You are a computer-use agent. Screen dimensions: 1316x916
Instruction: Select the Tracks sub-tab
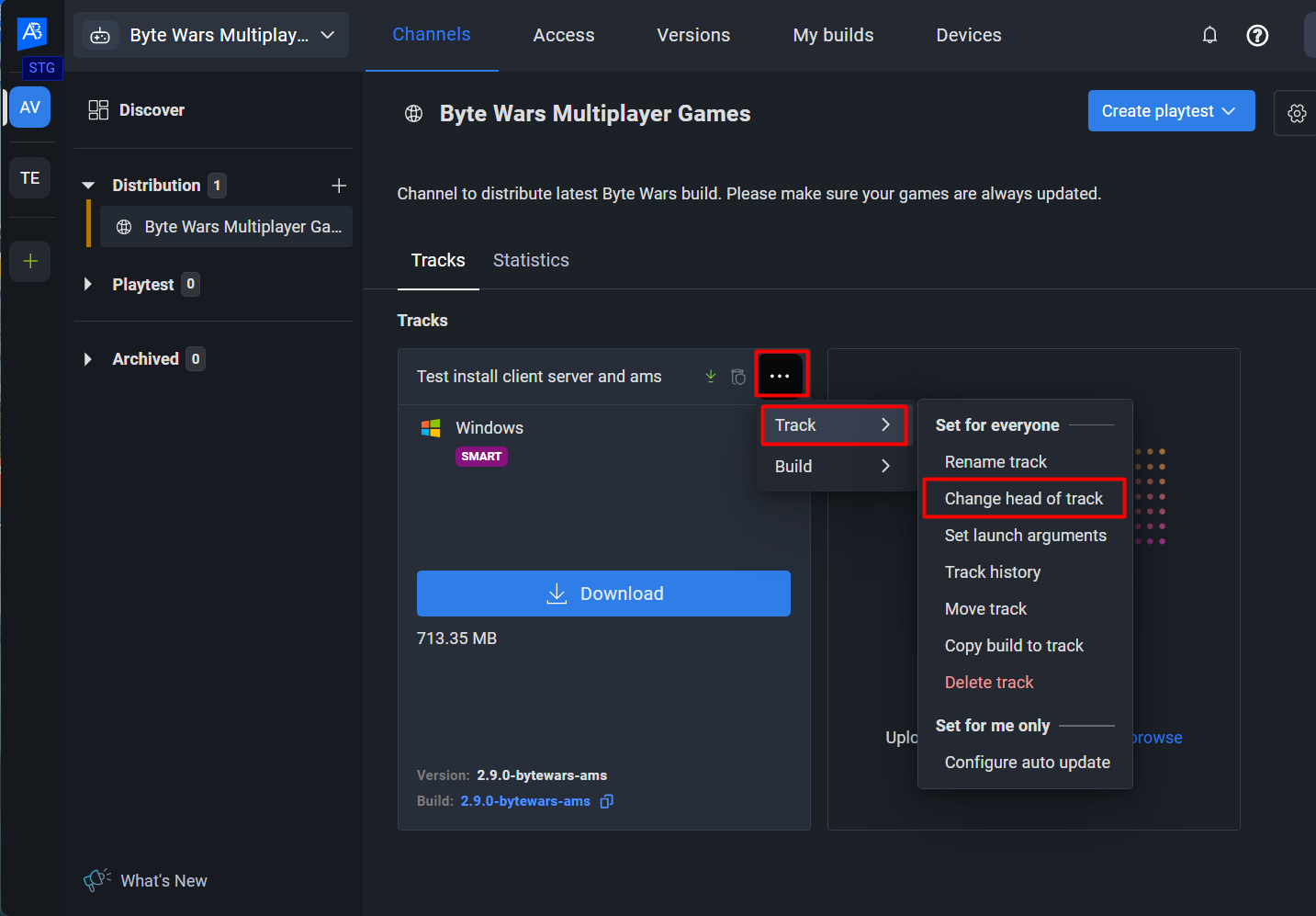click(438, 261)
